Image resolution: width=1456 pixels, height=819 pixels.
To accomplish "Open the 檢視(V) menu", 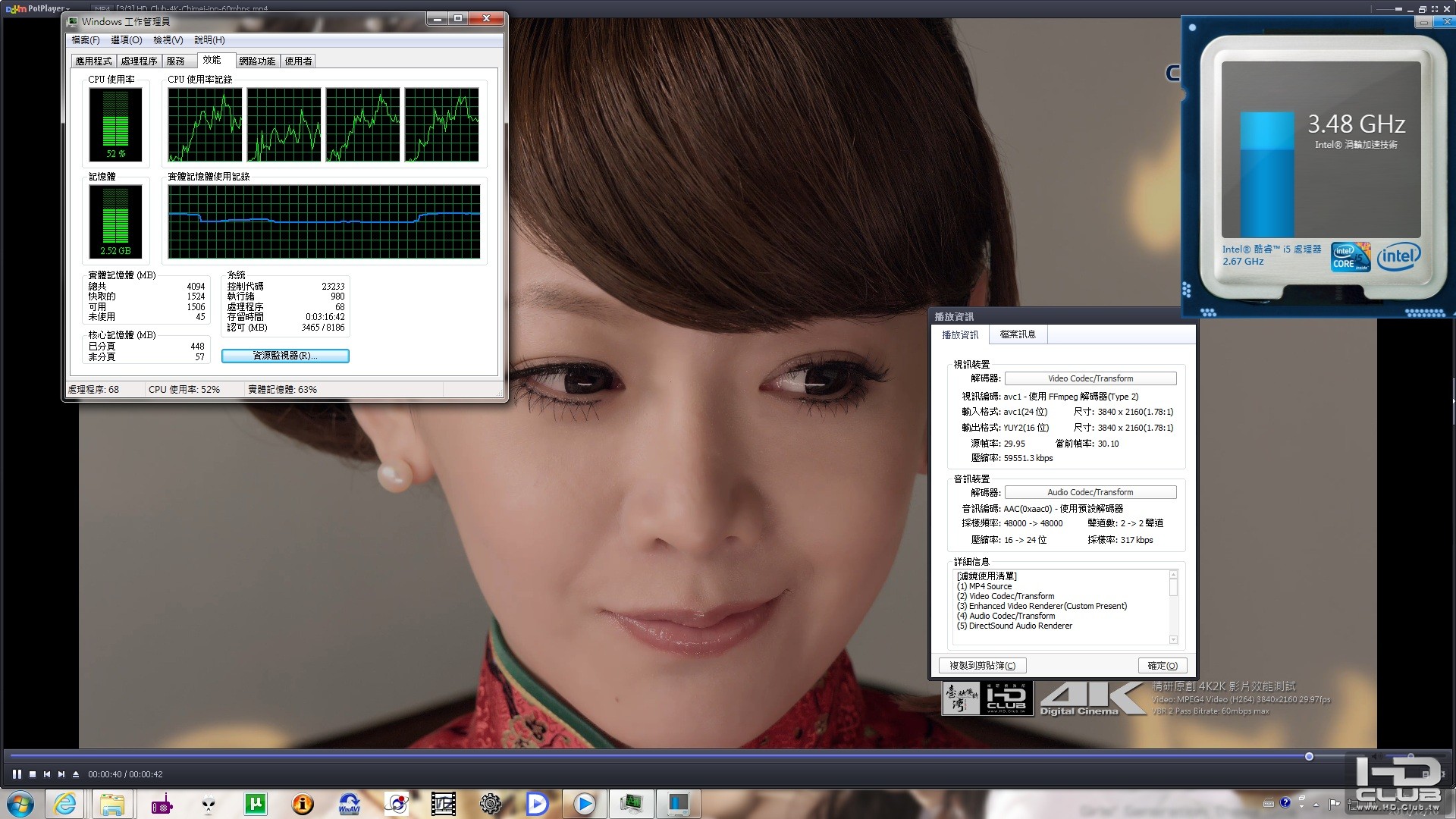I will (168, 40).
